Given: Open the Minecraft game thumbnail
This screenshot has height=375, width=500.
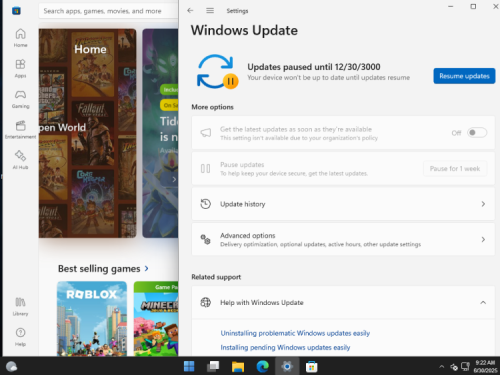Looking at the screenshot, I should point(156,318).
